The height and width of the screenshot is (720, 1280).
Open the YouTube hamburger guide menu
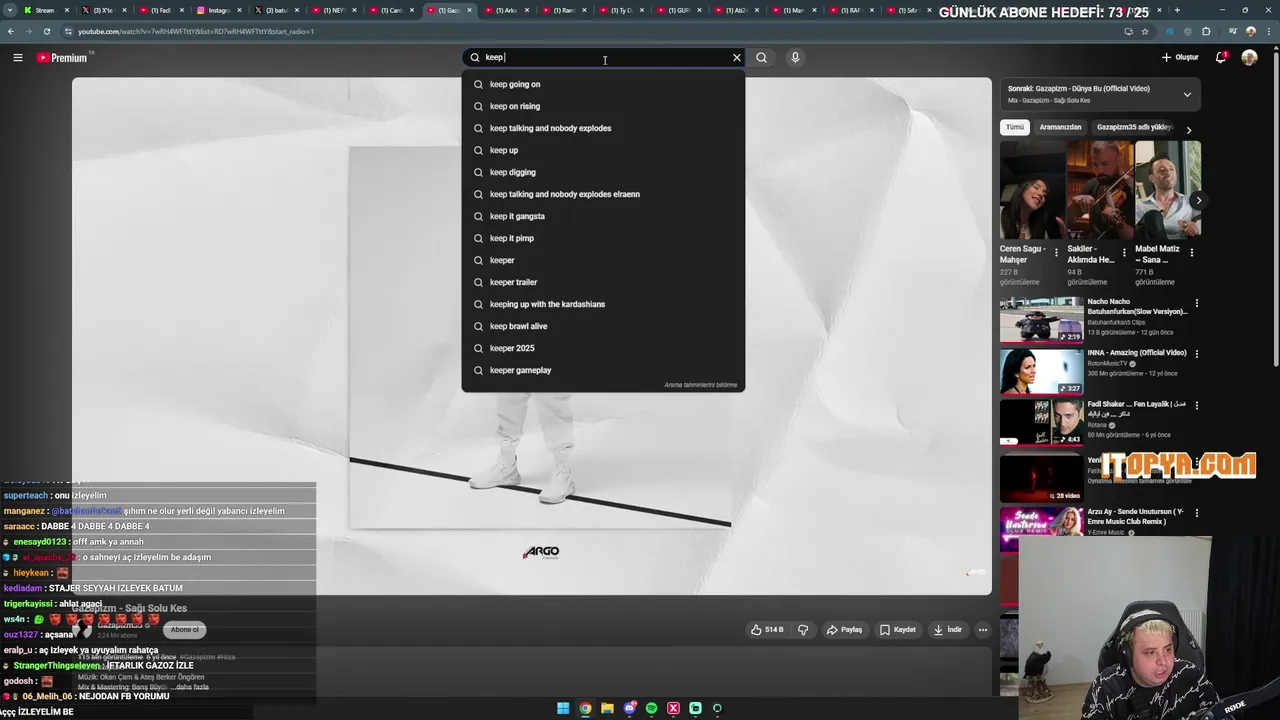pyautogui.click(x=17, y=57)
